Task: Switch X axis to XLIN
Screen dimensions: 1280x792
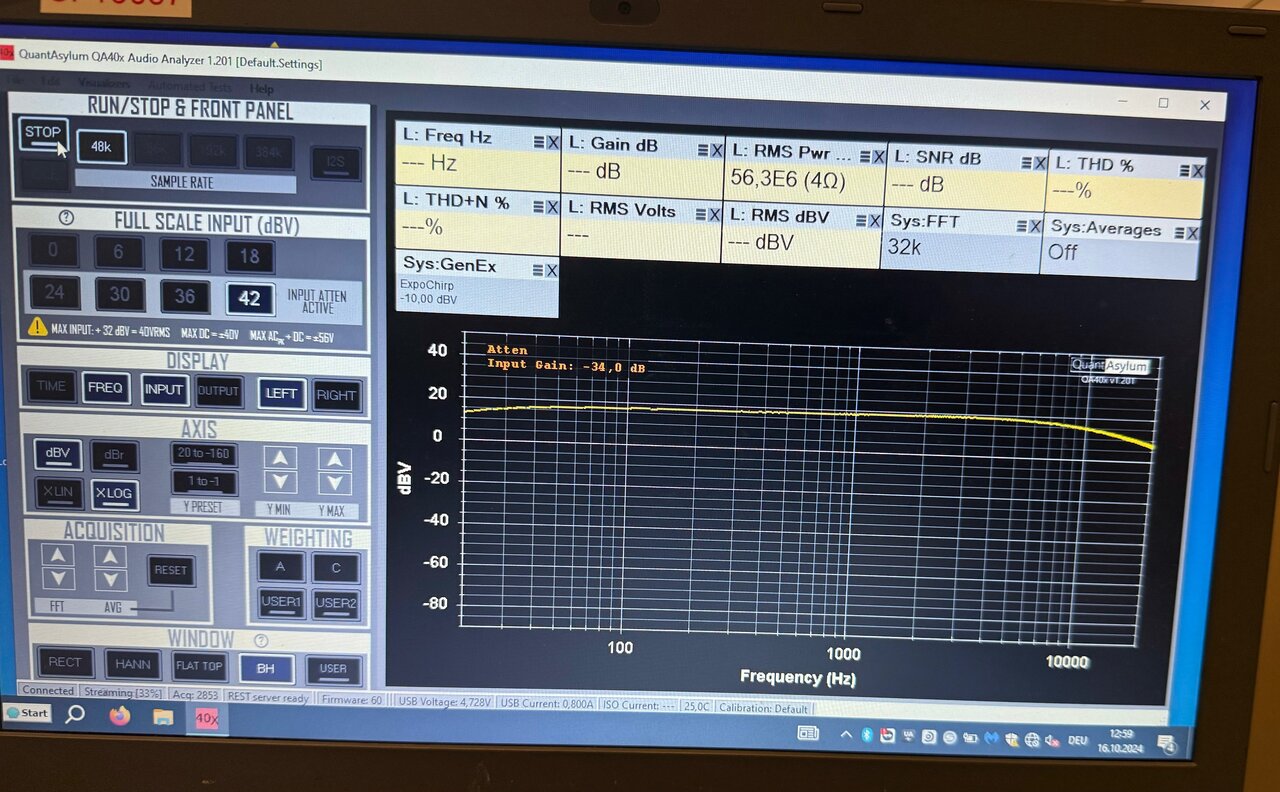Action: click(x=58, y=492)
